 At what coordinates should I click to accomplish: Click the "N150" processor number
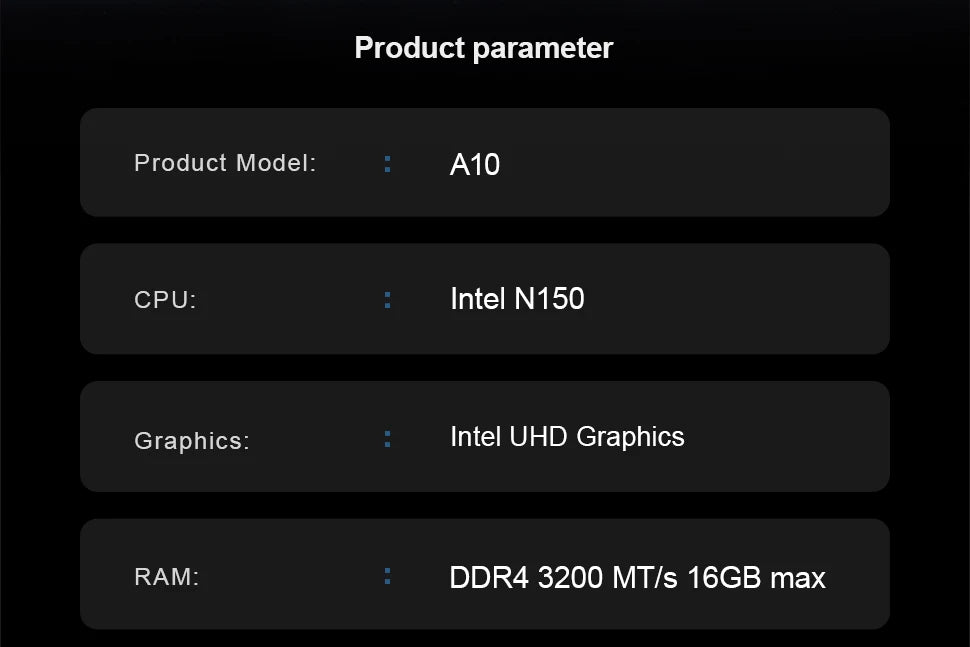pos(549,299)
